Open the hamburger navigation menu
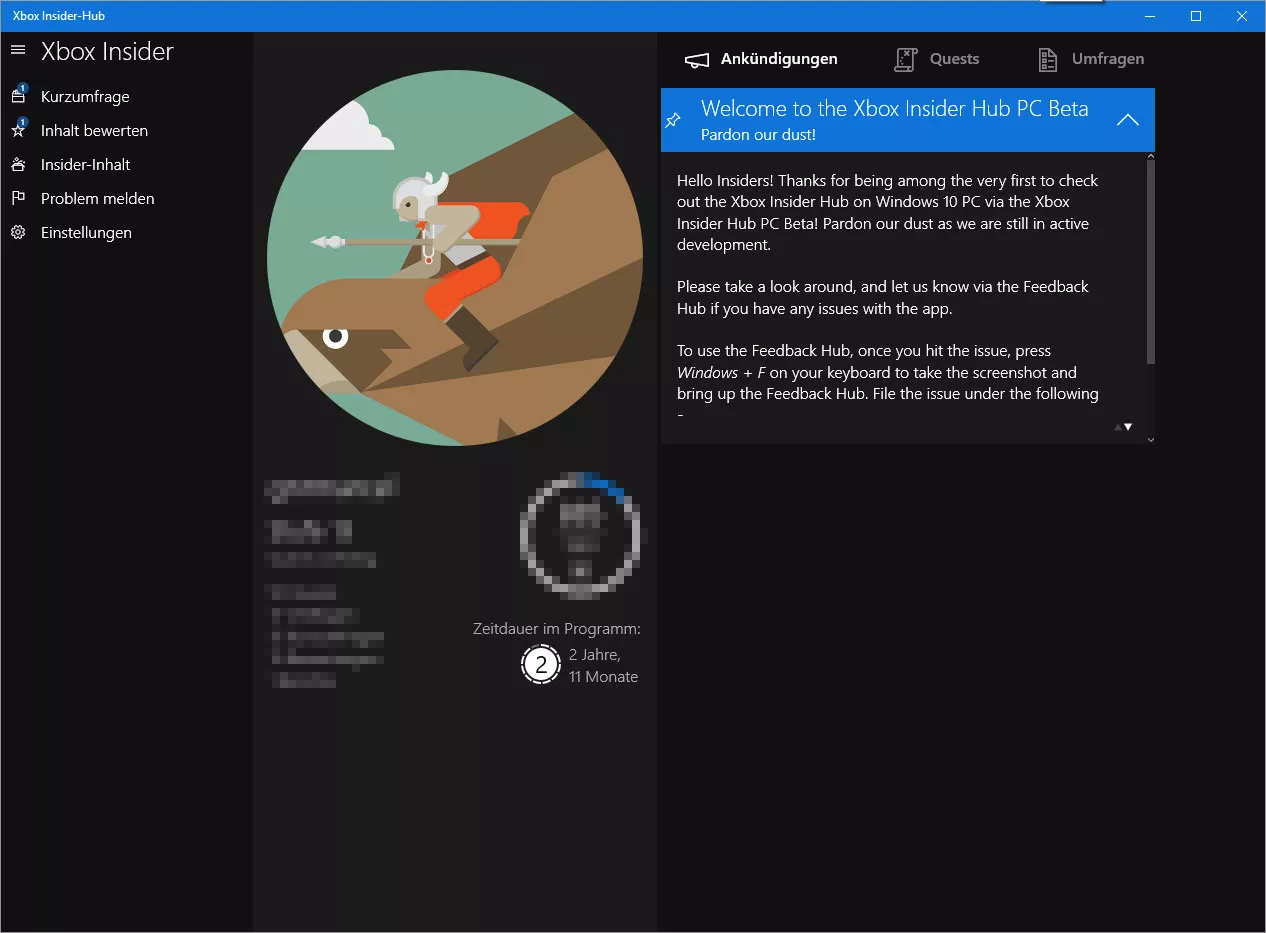This screenshot has height=933, width=1266. click(18, 50)
